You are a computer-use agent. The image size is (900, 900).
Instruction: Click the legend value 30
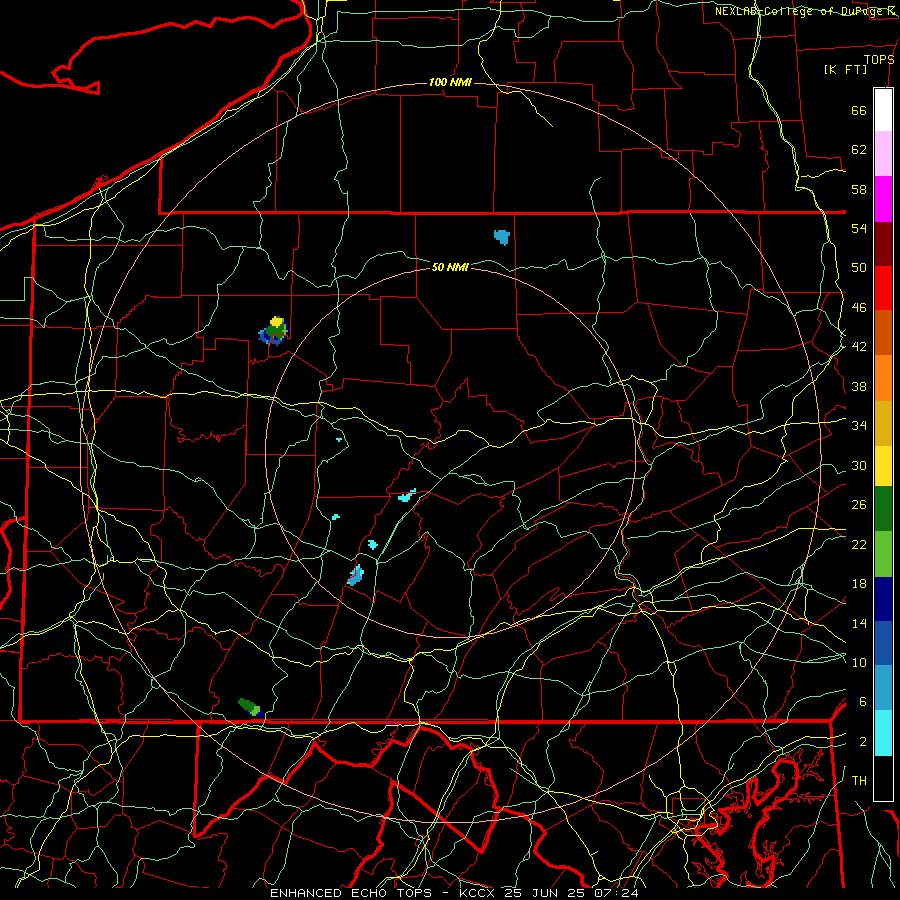click(859, 465)
